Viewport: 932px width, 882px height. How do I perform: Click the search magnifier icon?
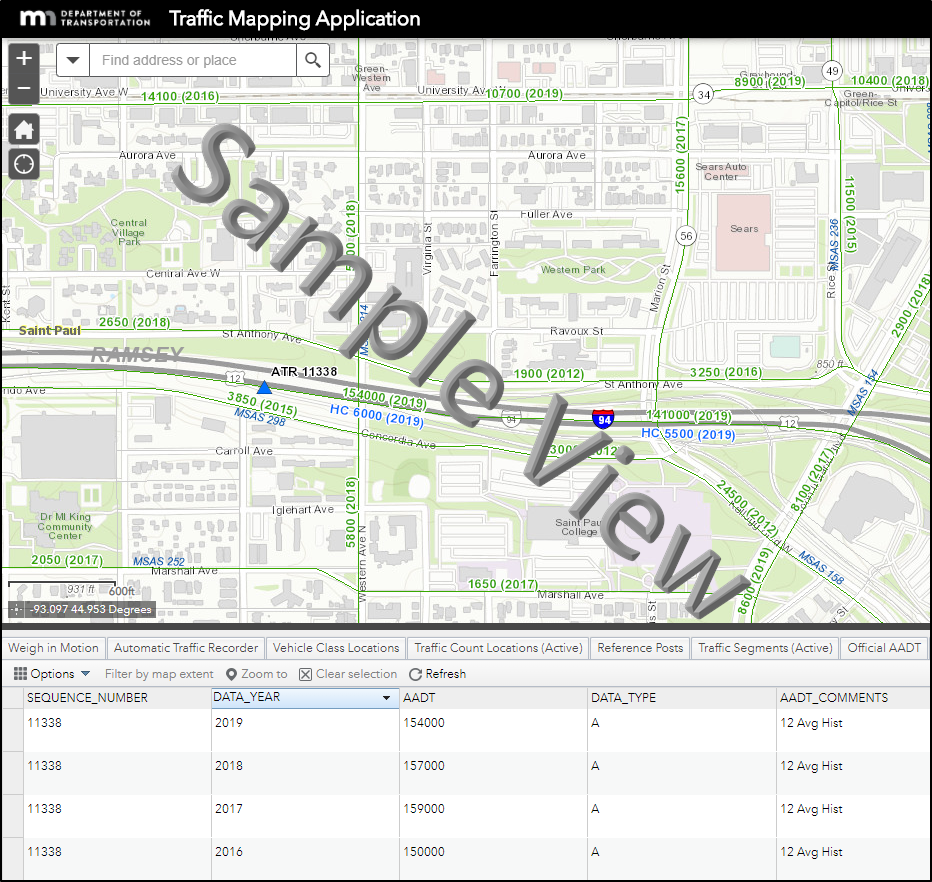[312, 60]
